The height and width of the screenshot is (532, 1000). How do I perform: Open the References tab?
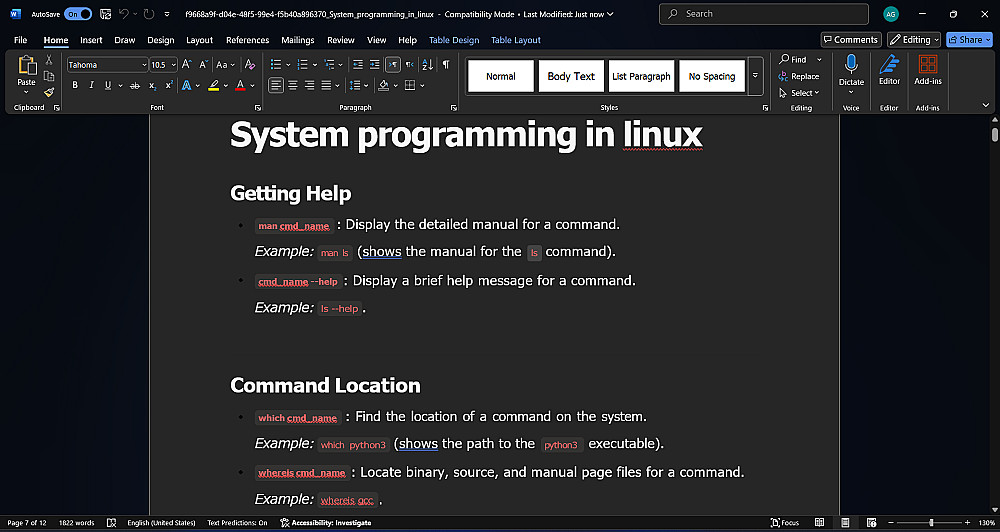pos(247,40)
